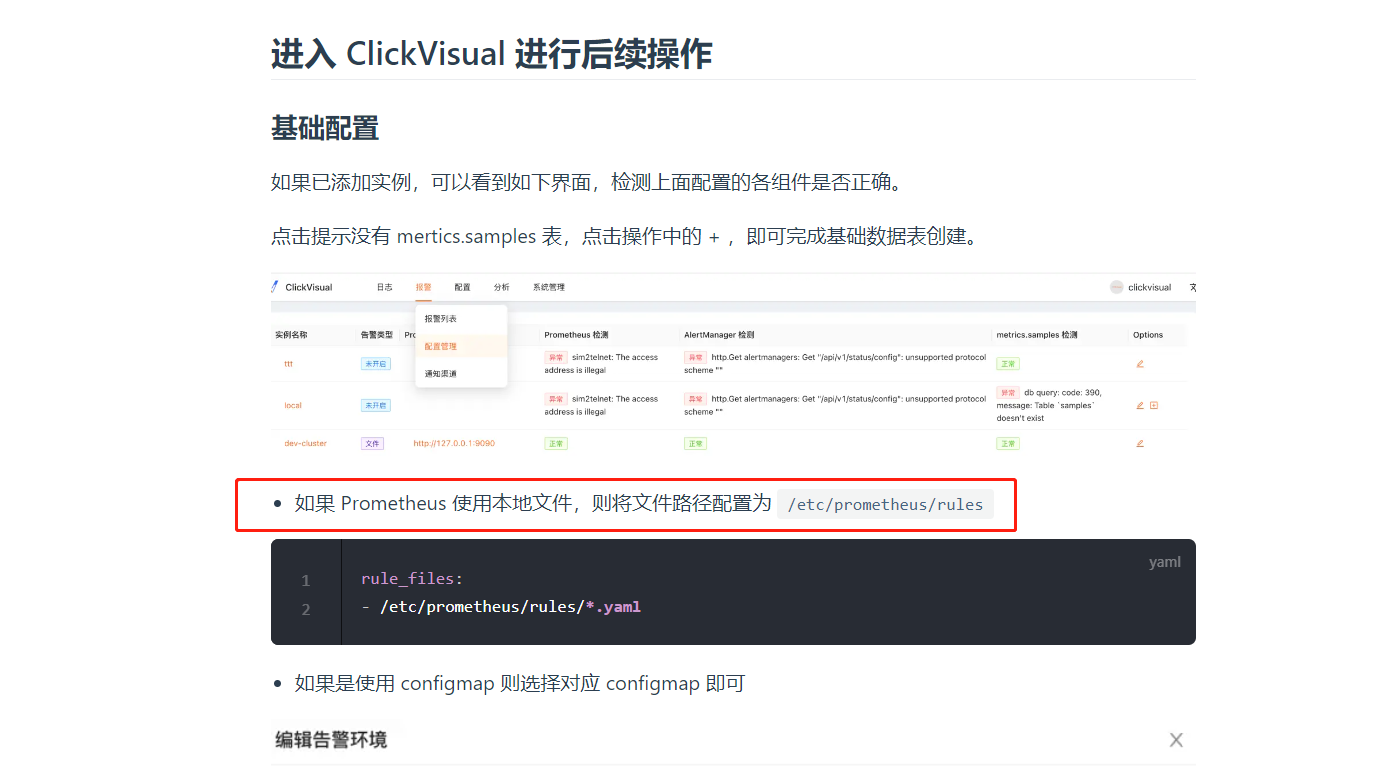
Task: Click the dev-cluster instance name link
Action: tap(306, 443)
